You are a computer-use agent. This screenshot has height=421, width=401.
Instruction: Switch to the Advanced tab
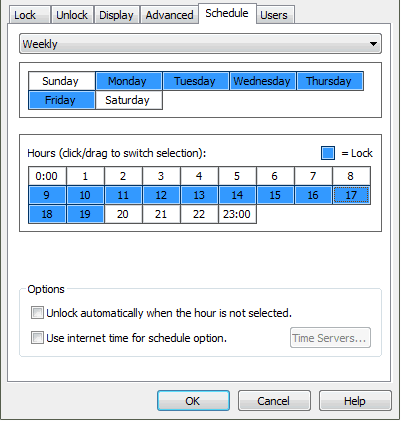click(x=169, y=15)
